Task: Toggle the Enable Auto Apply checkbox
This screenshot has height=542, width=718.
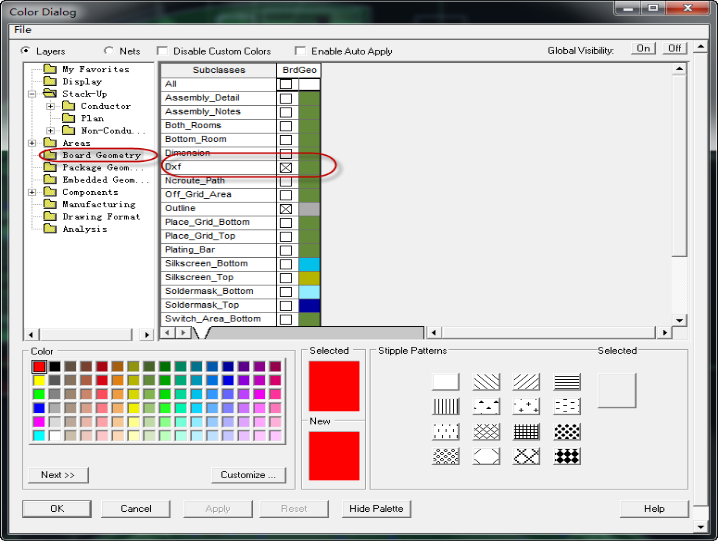Action: [300, 51]
